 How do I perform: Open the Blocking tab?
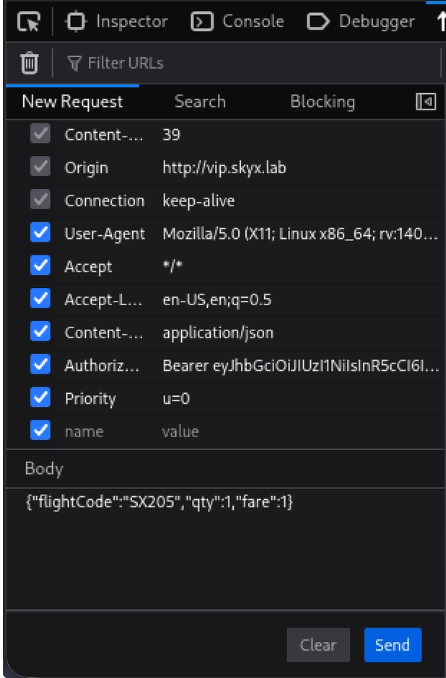coord(322,102)
